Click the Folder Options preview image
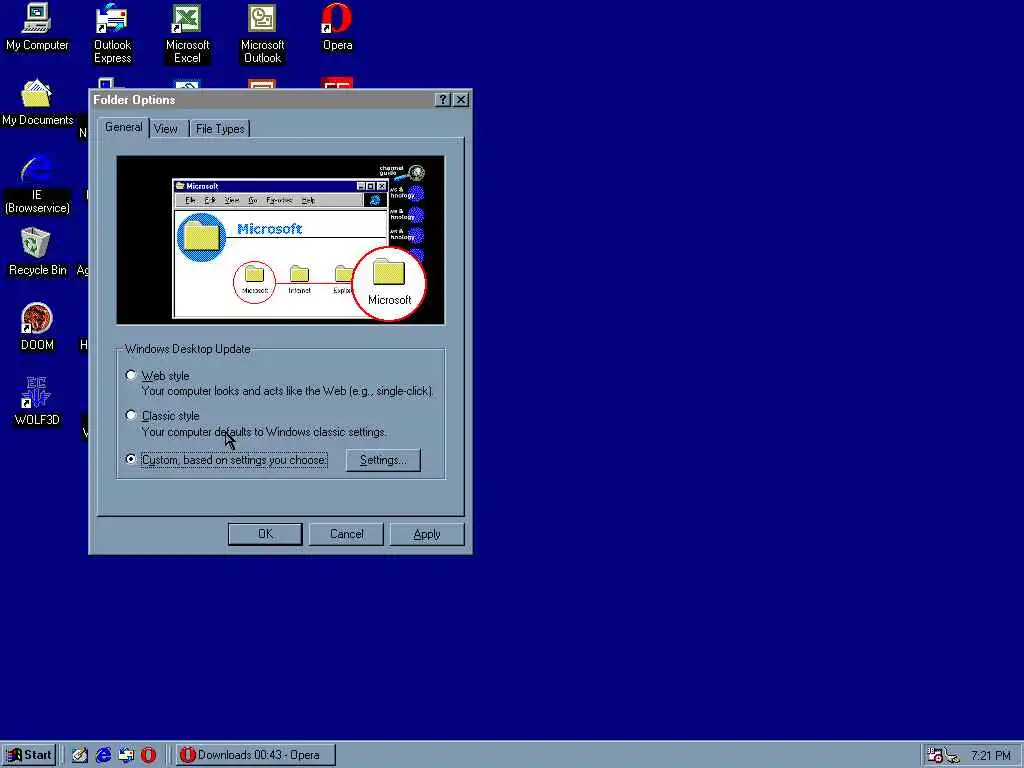Screen dimensions: 1024x768 [281, 240]
